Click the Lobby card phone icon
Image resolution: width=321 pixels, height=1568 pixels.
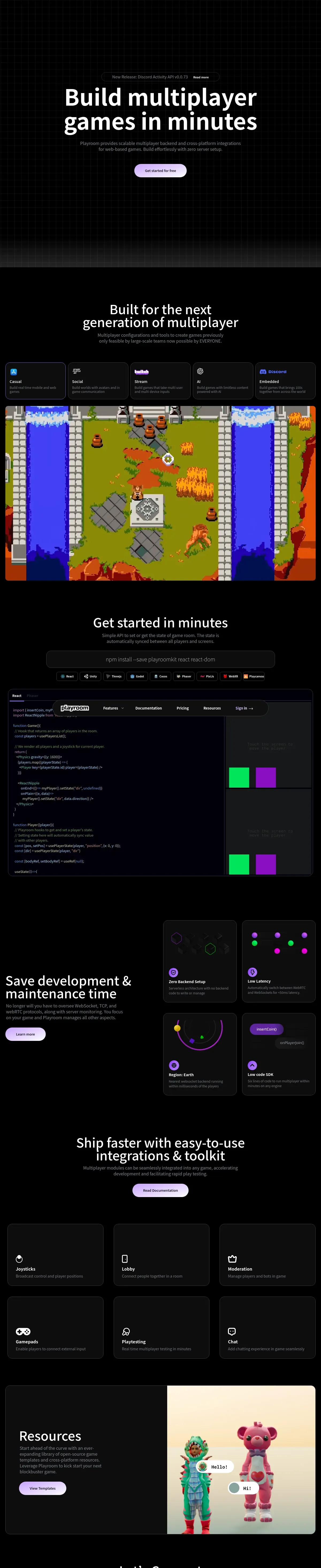(125, 1259)
